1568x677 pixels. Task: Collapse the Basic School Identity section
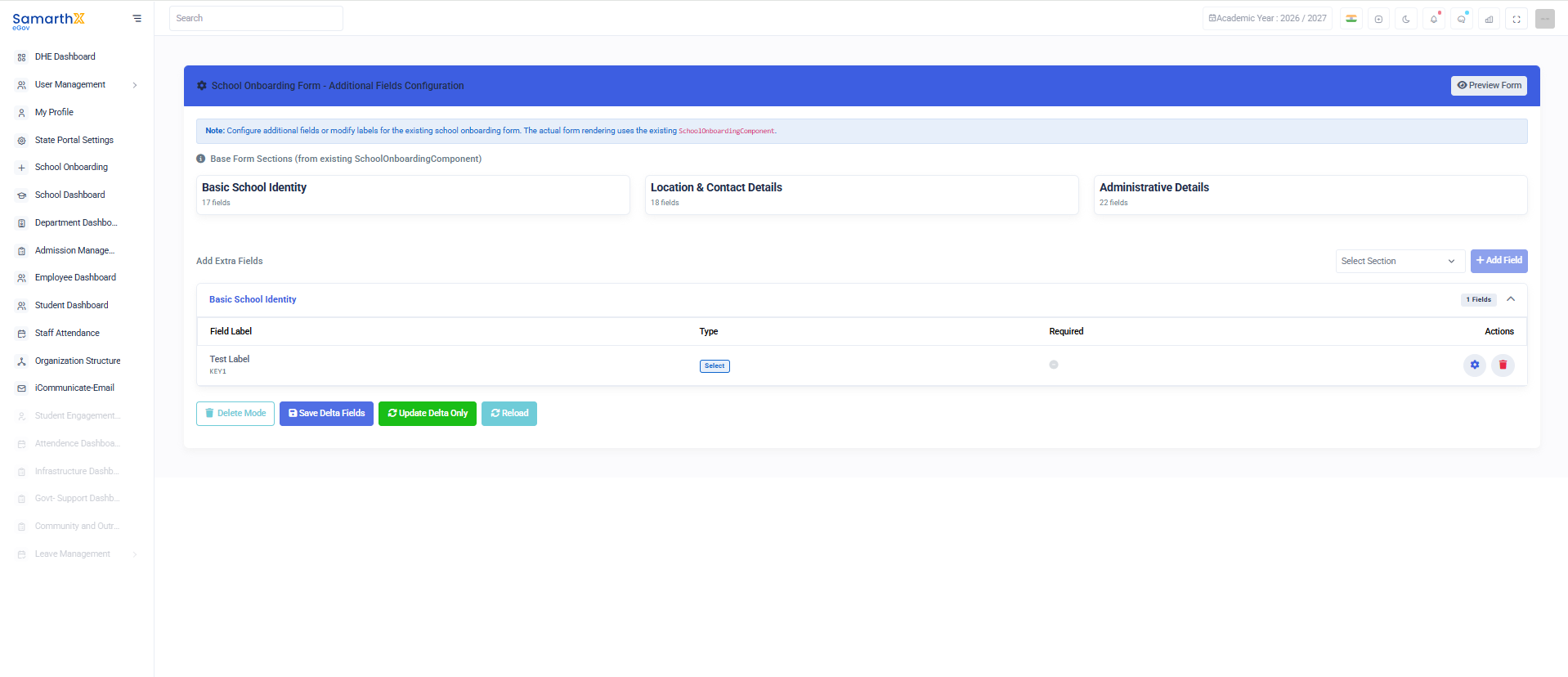tap(1511, 299)
